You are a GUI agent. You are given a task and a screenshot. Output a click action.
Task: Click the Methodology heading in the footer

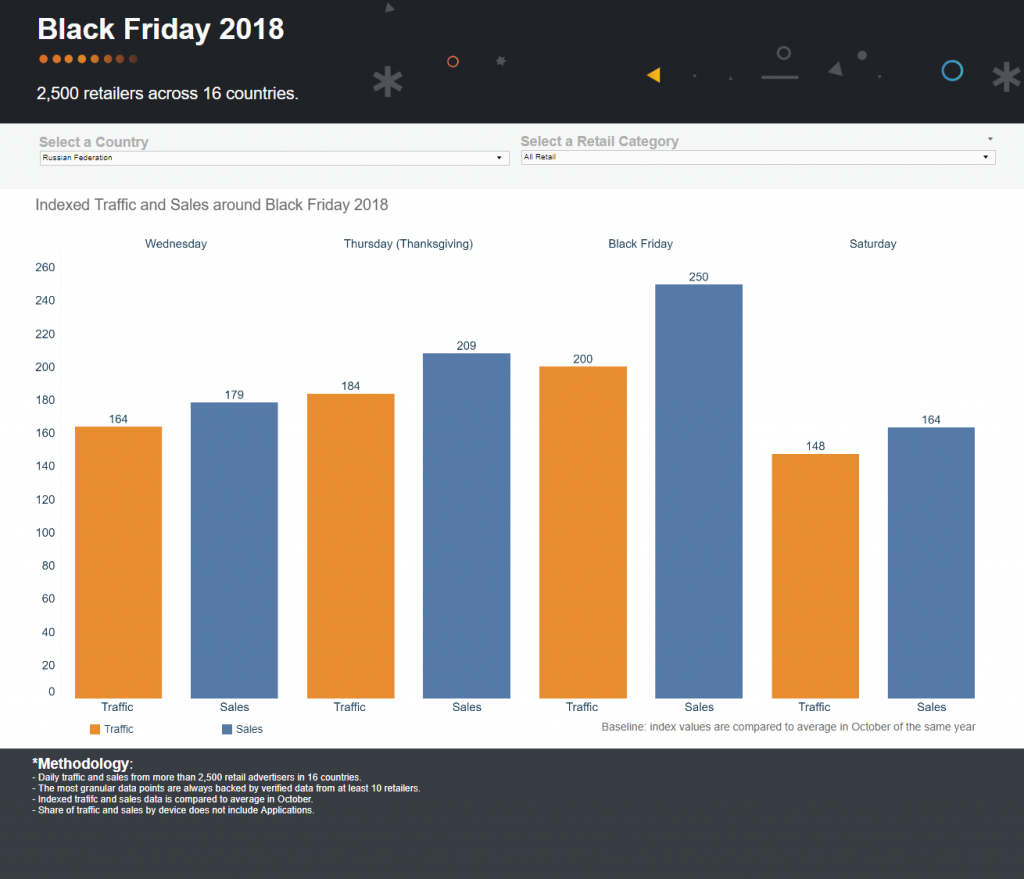point(82,764)
